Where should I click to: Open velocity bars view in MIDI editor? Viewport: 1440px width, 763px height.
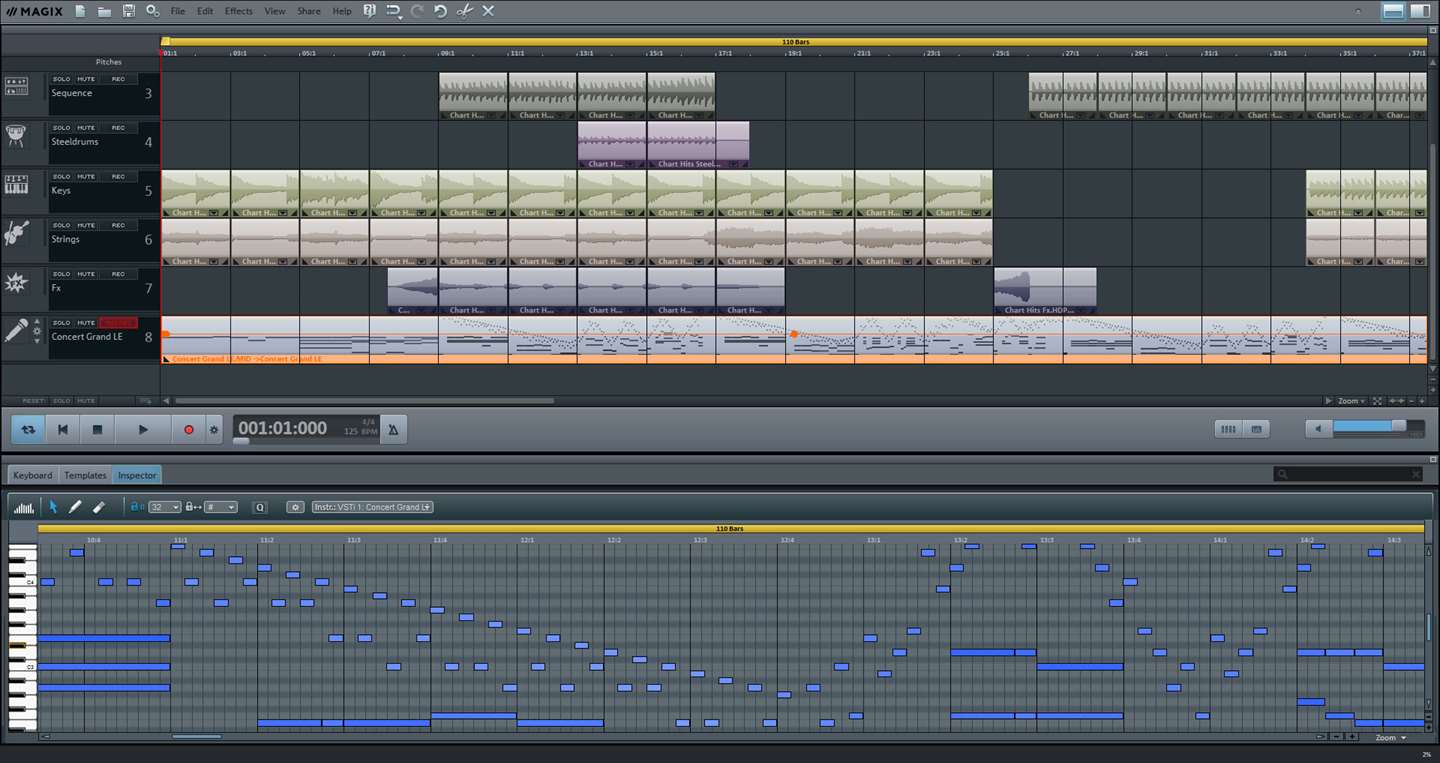[23, 507]
